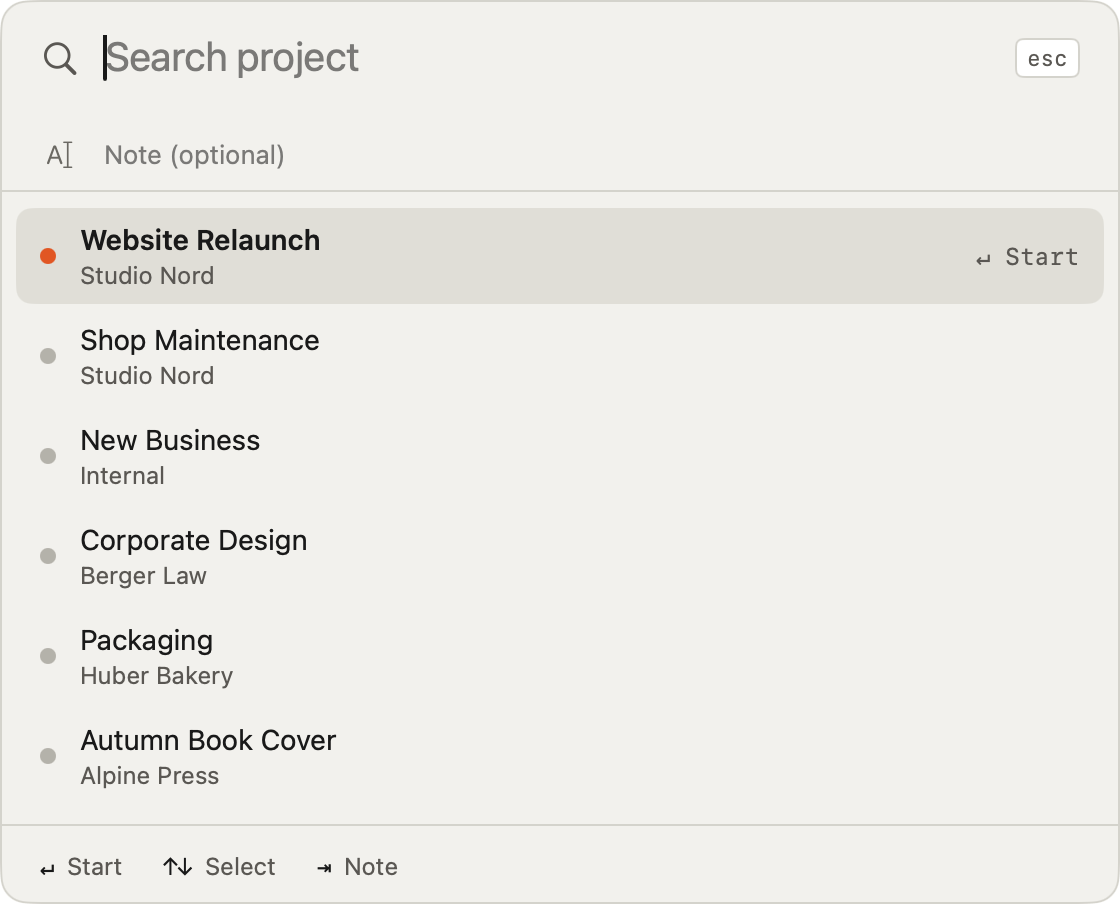
Task: Click the gray dot beside Packaging
Action: pos(48,656)
